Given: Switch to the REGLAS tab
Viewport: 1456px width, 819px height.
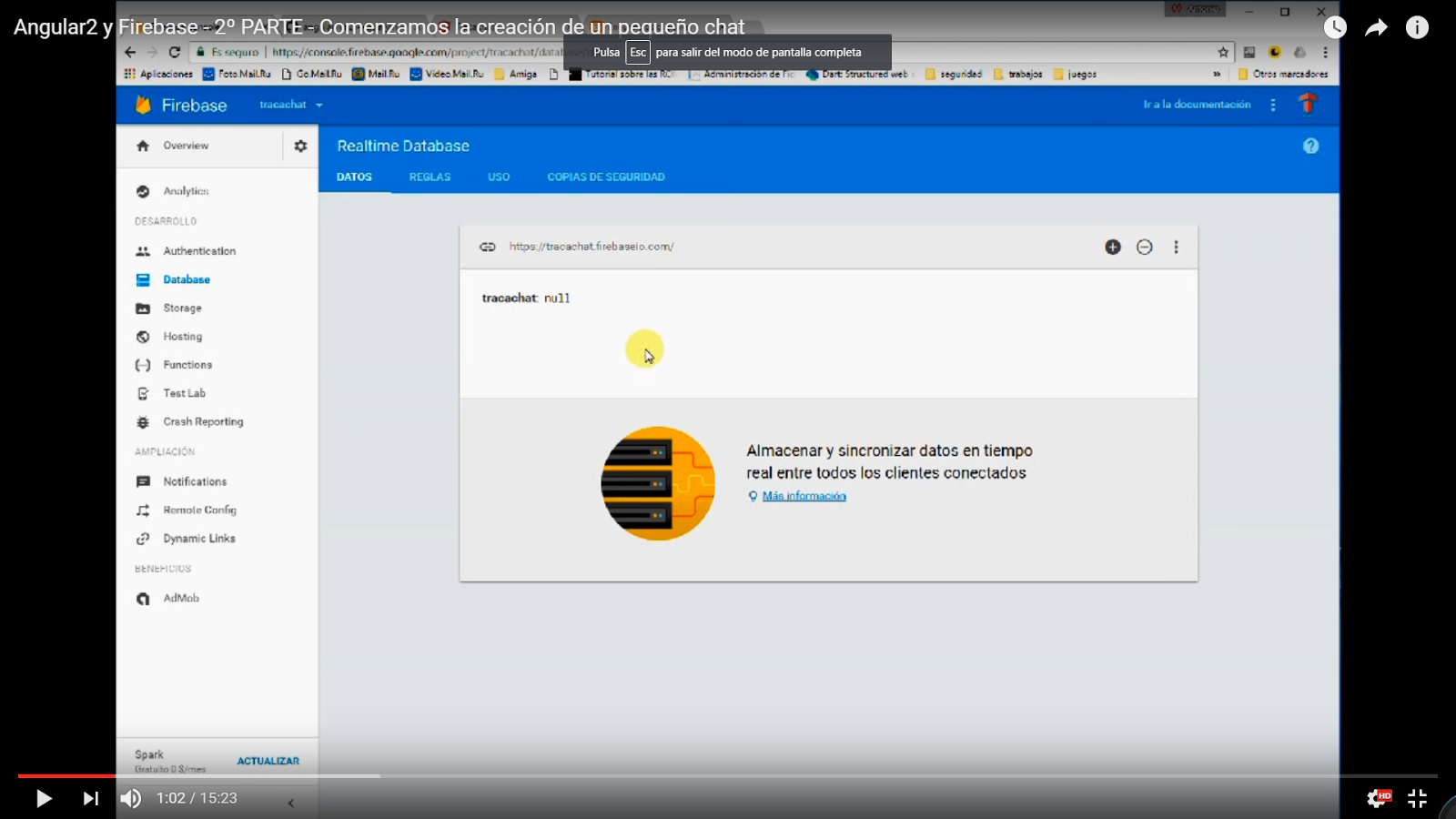Looking at the screenshot, I should [430, 177].
